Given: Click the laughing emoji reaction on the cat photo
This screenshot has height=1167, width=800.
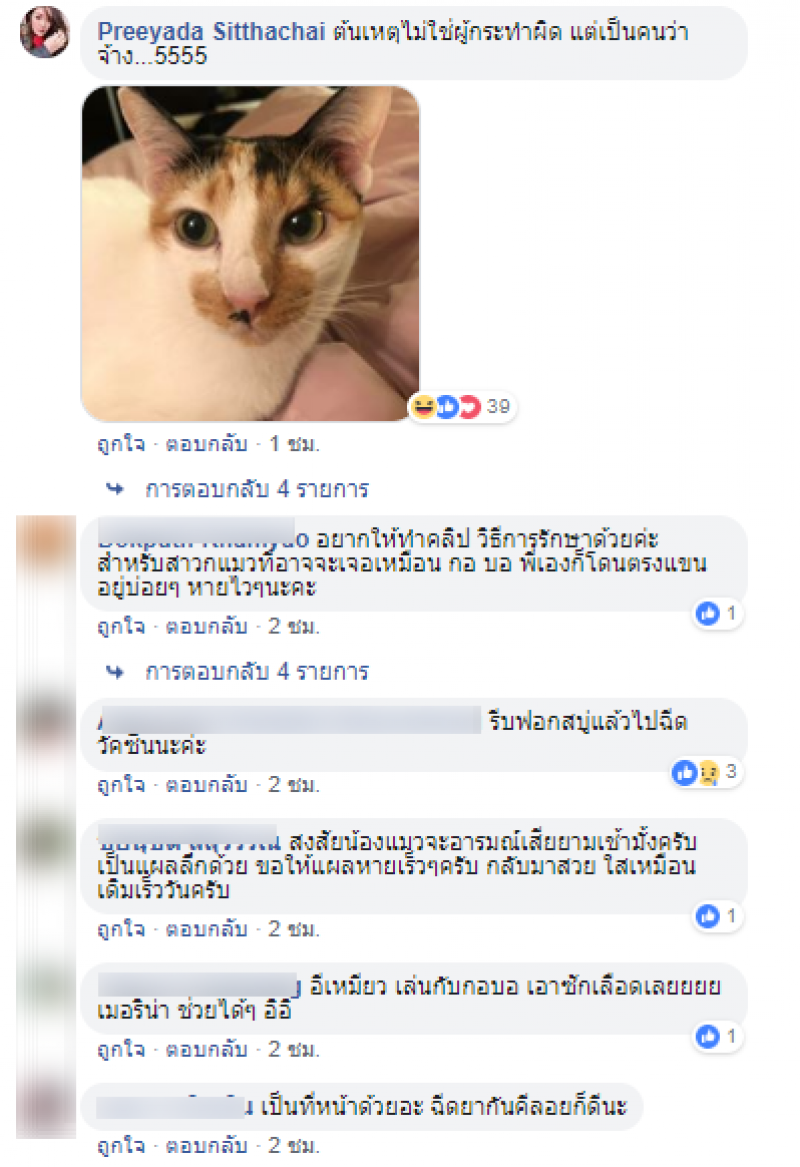Looking at the screenshot, I should pyautogui.click(x=423, y=406).
